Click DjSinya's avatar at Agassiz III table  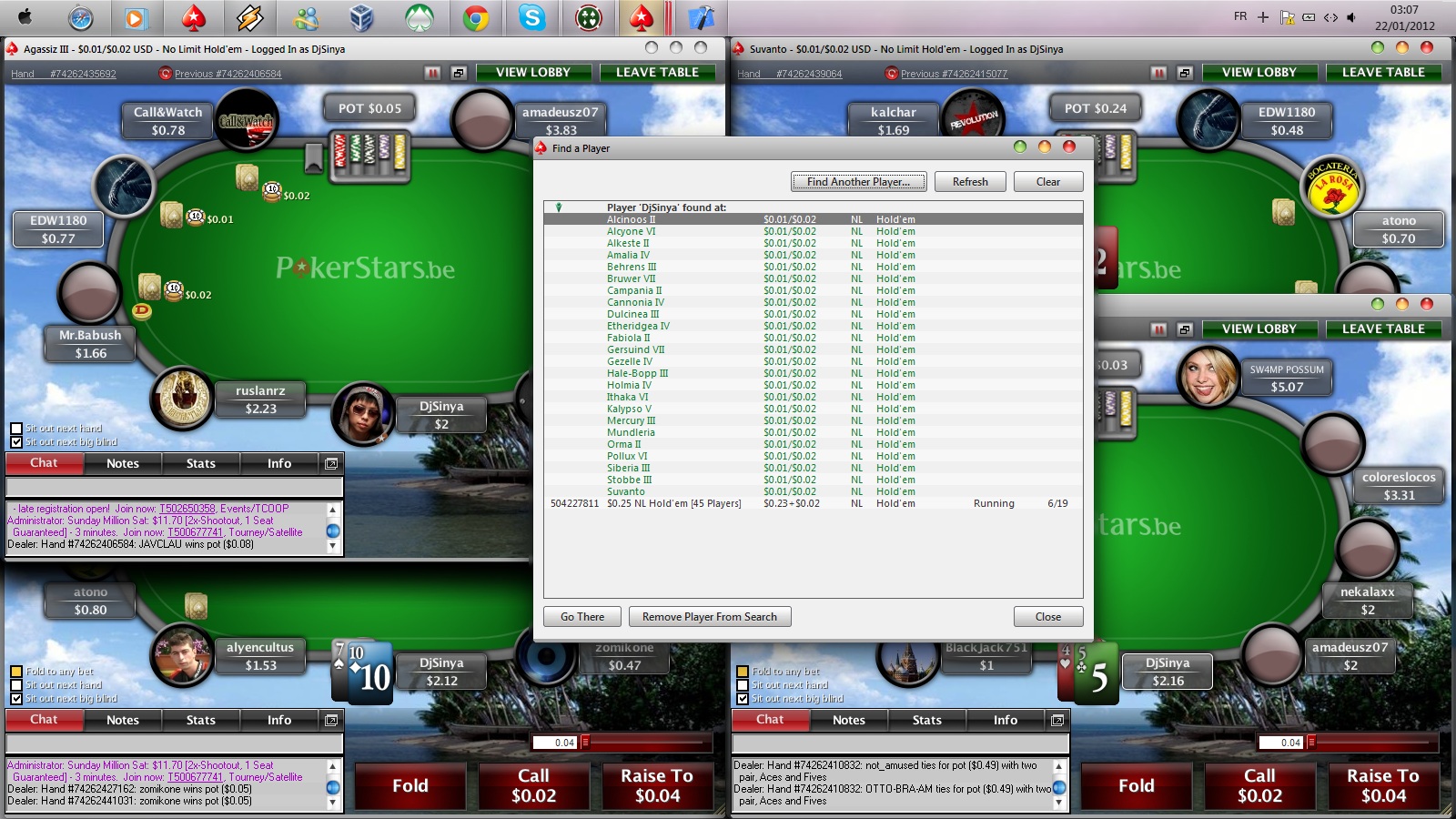(363, 414)
